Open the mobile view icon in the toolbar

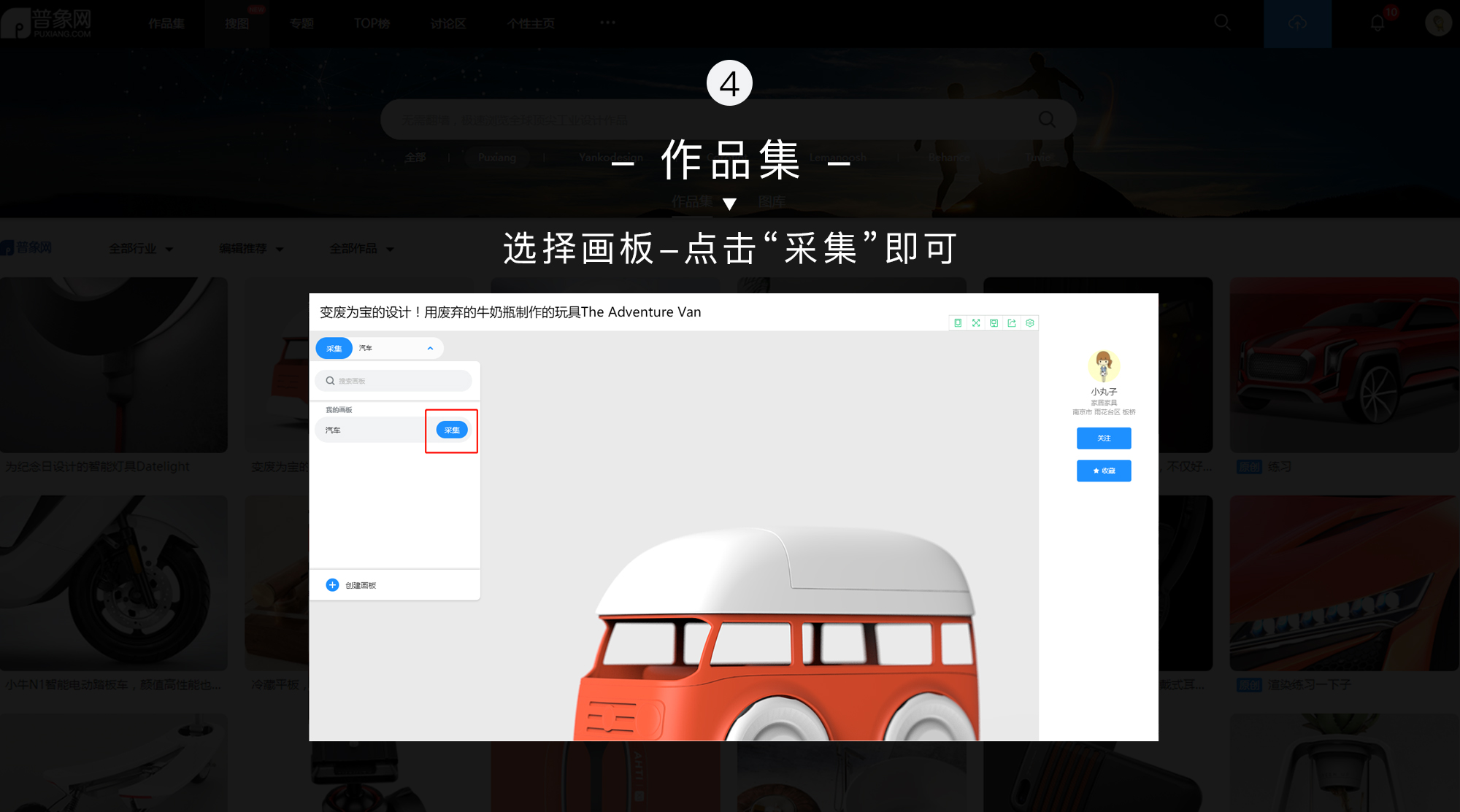tap(958, 322)
